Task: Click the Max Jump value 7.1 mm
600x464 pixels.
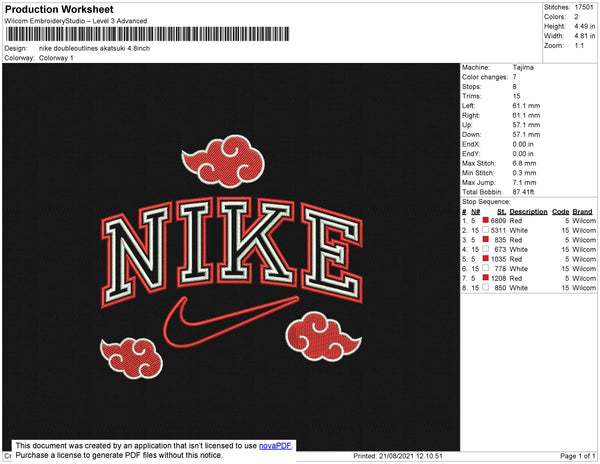Action: (x=524, y=182)
